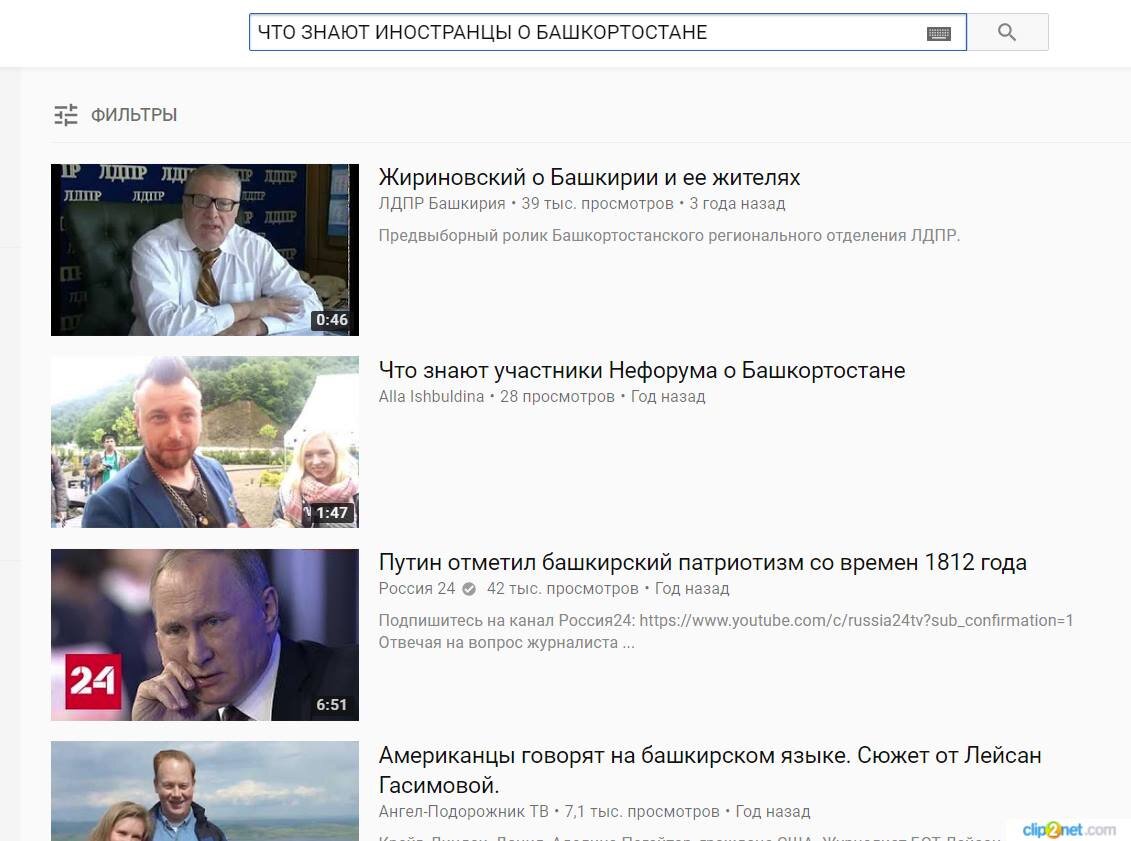Image resolution: width=1131 pixels, height=841 pixels.
Task: Click the magnifying glass search button
Action: (x=1007, y=32)
